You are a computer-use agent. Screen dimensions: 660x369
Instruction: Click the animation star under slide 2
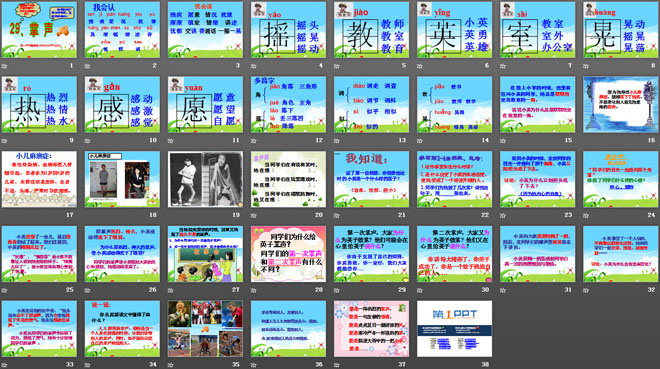(88, 66)
